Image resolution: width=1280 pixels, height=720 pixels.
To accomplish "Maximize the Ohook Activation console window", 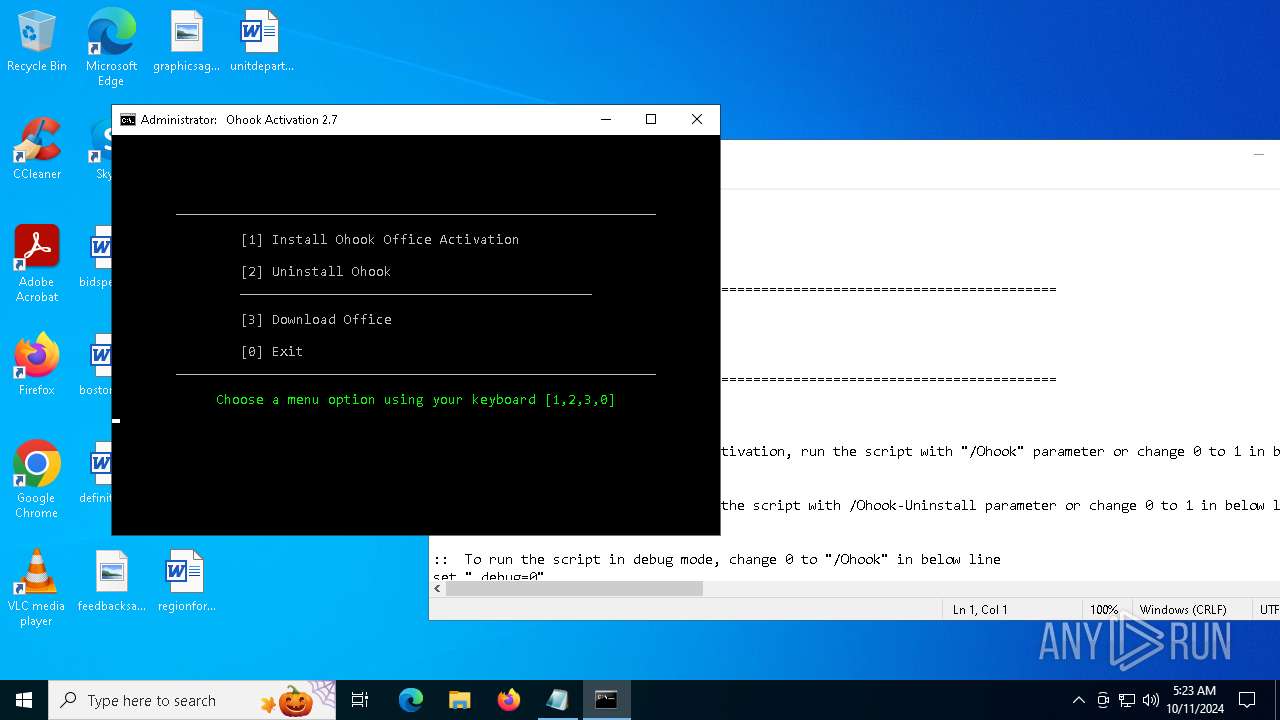I will (651, 119).
